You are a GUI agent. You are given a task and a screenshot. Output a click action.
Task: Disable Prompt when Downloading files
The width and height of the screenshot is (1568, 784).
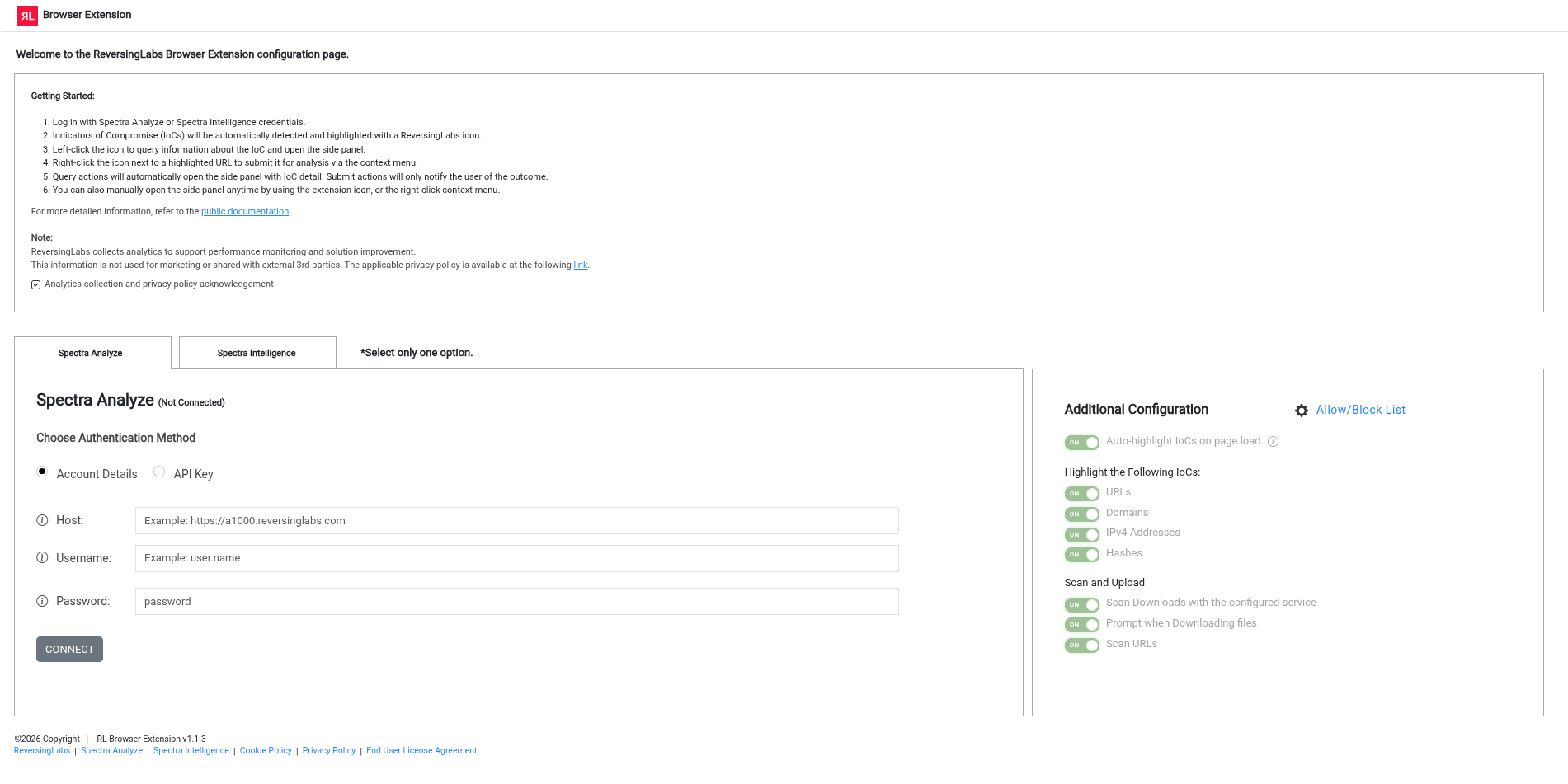[1082, 625]
